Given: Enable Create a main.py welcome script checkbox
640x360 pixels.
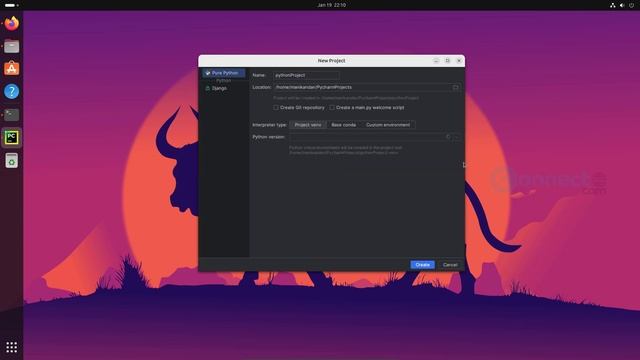Looking at the screenshot, I should (x=332, y=108).
